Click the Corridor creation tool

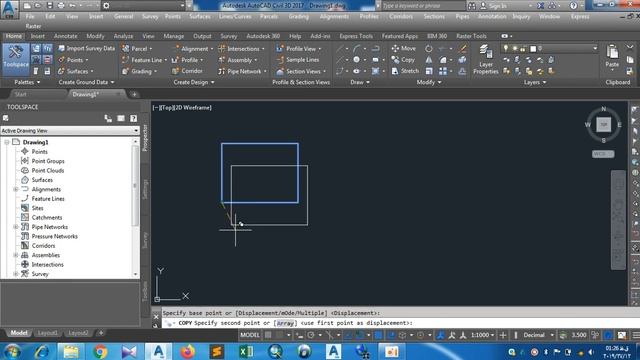(187, 71)
